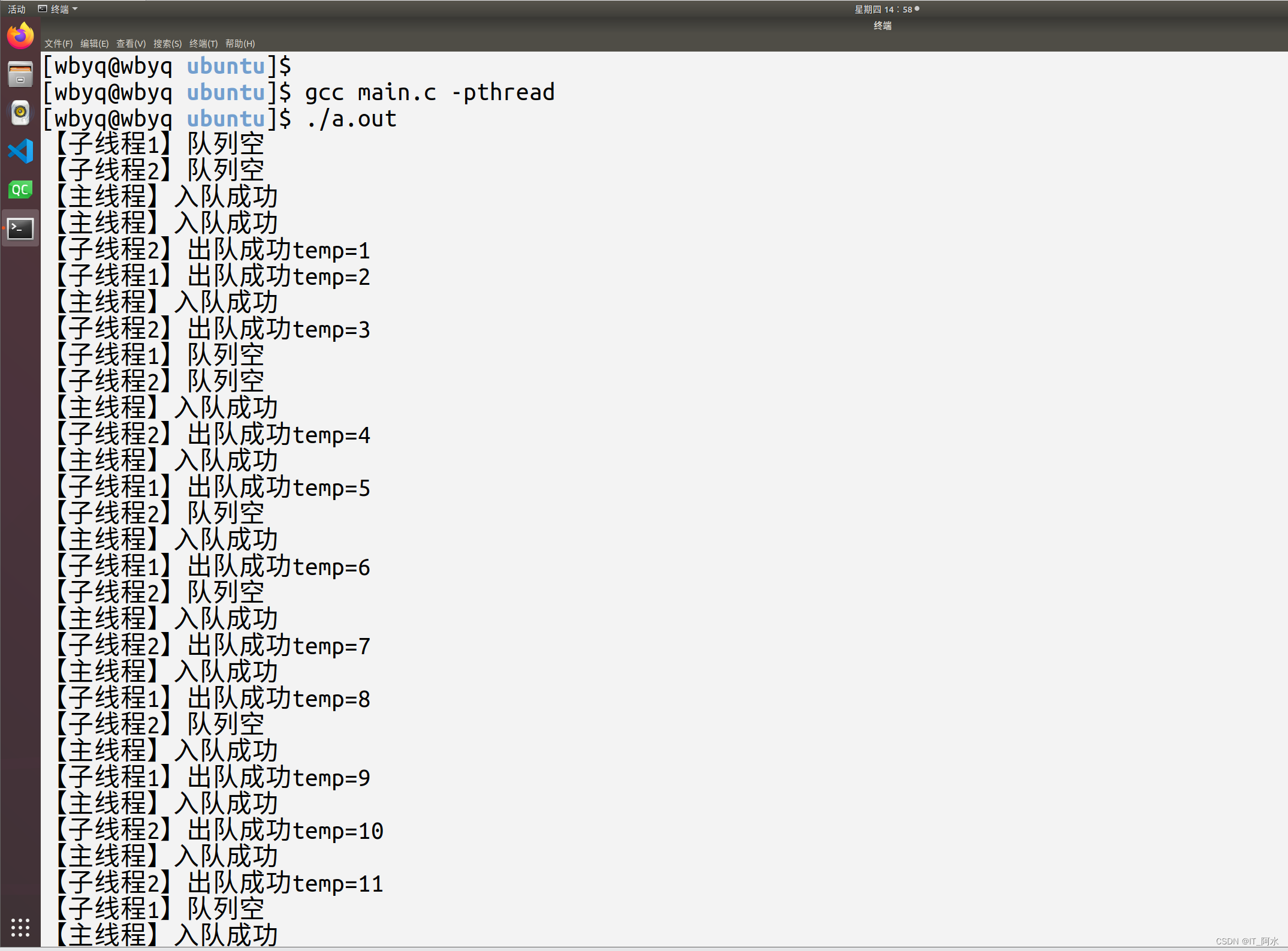Screen dimensions: 1288x951
Task: Open the Files manager in the dock
Action: 20,74
